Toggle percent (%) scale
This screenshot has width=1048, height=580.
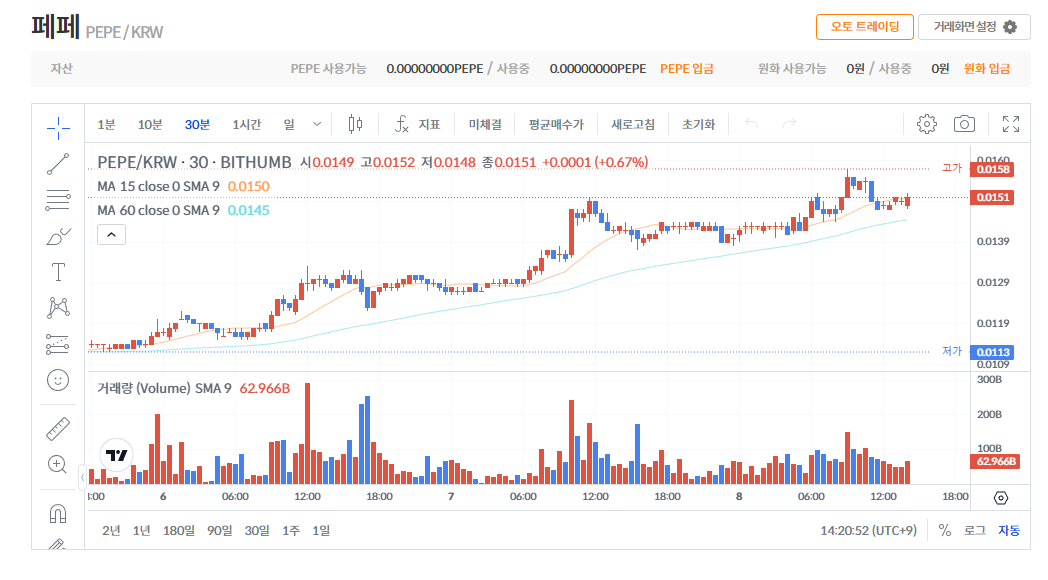point(944,531)
